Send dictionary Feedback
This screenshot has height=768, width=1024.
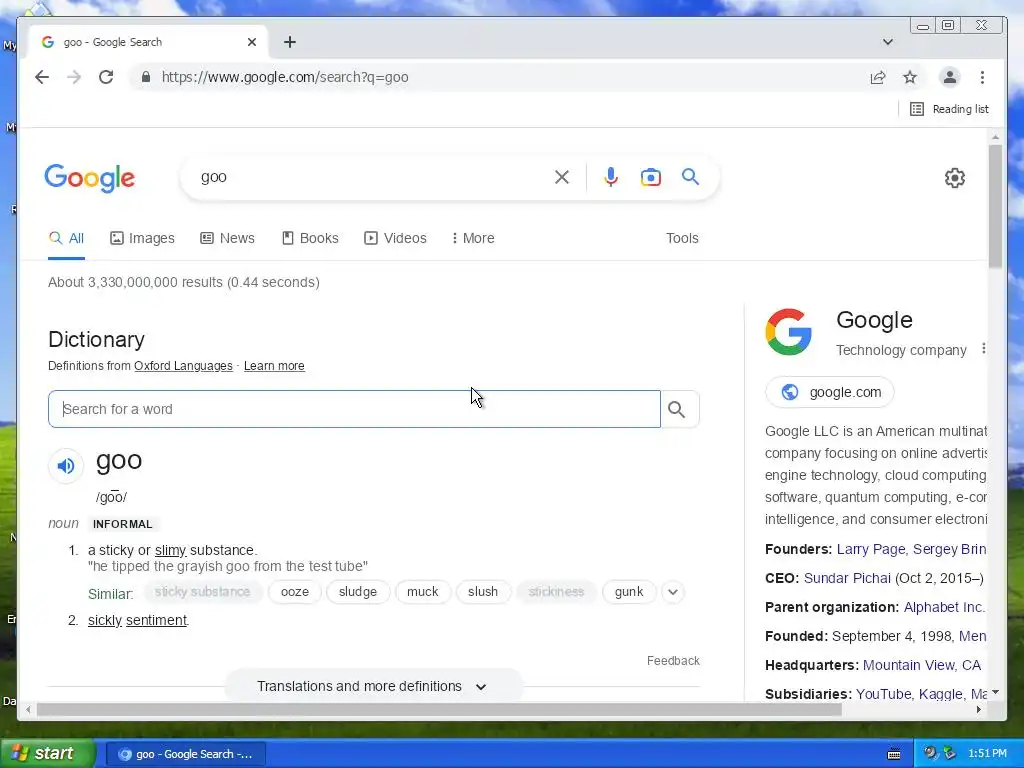(x=673, y=661)
